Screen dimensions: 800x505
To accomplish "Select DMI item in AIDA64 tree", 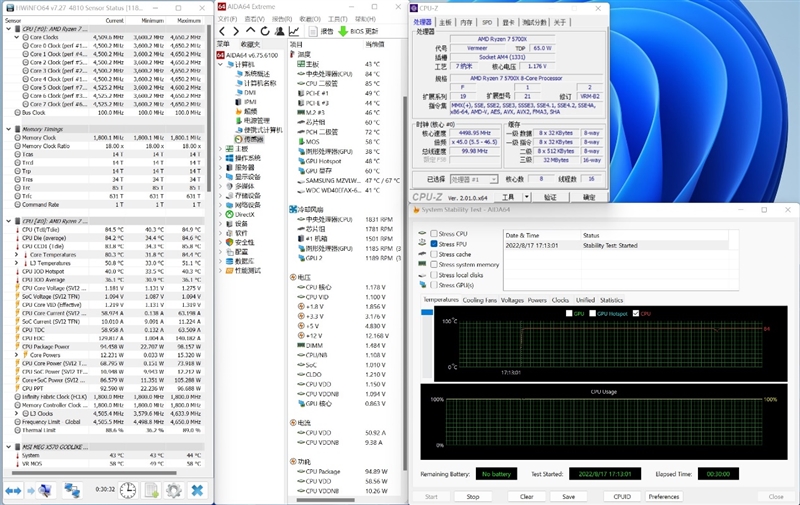I will [x=245, y=93].
